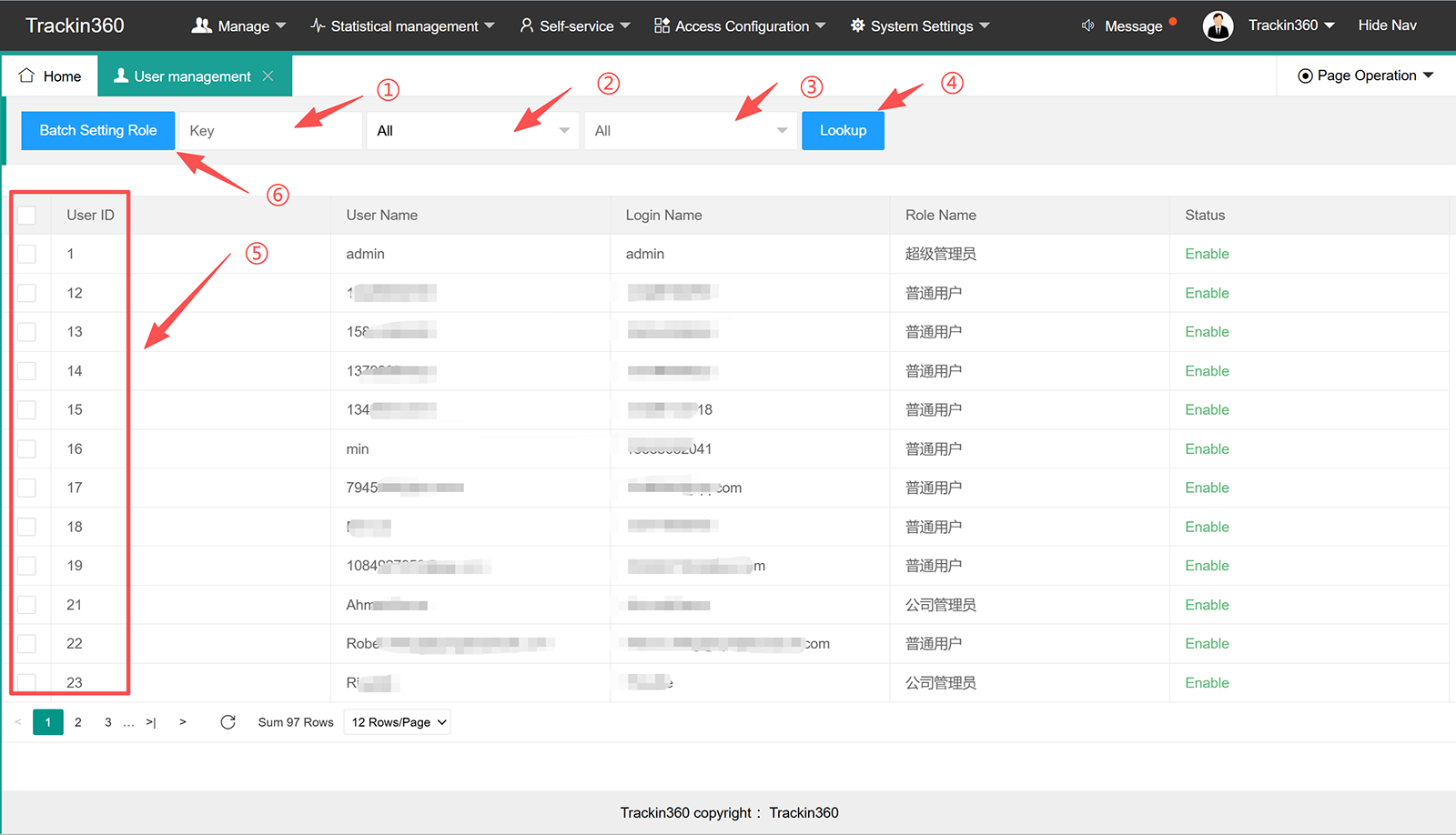Check the box for User ID 19
Image resolution: width=1456 pixels, height=835 pixels.
26,566
